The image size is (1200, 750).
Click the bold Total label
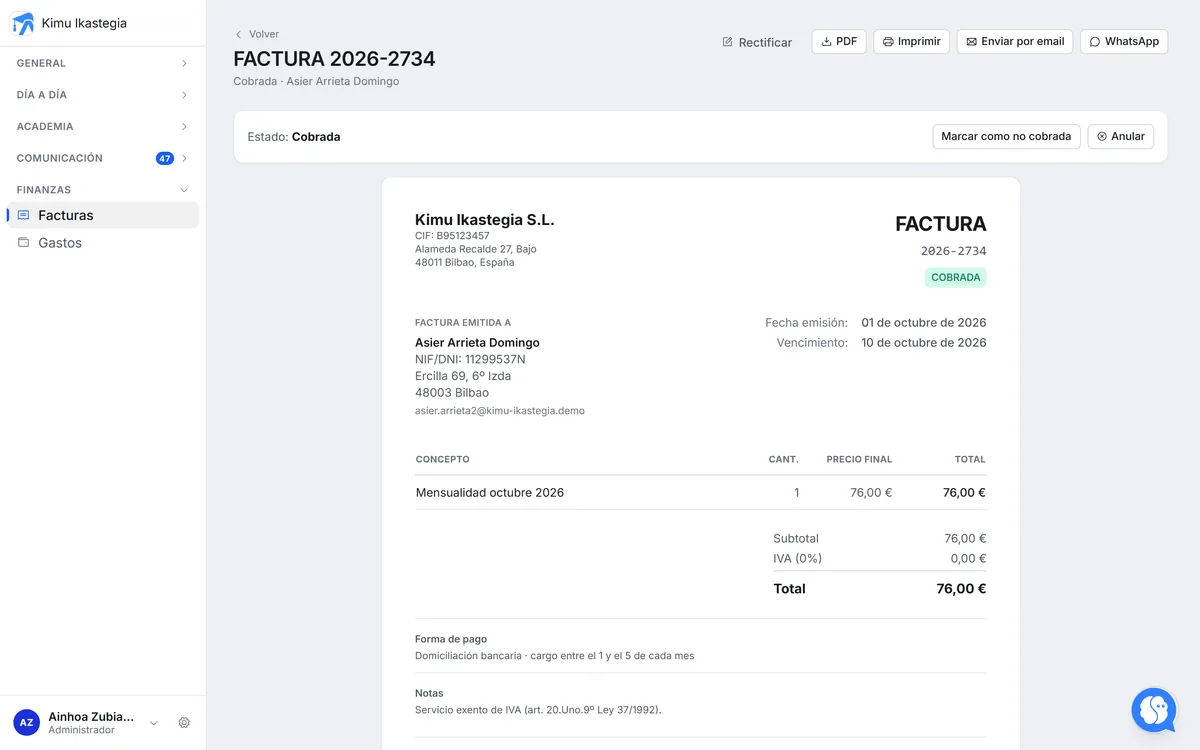pyautogui.click(x=789, y=589)
